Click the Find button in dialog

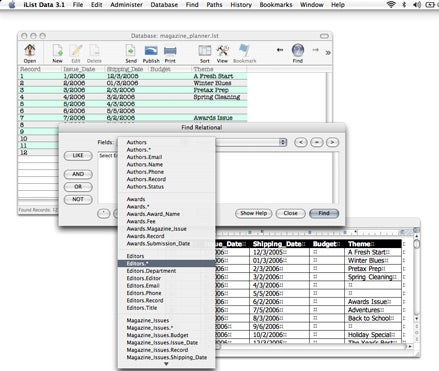click(324, 213)
